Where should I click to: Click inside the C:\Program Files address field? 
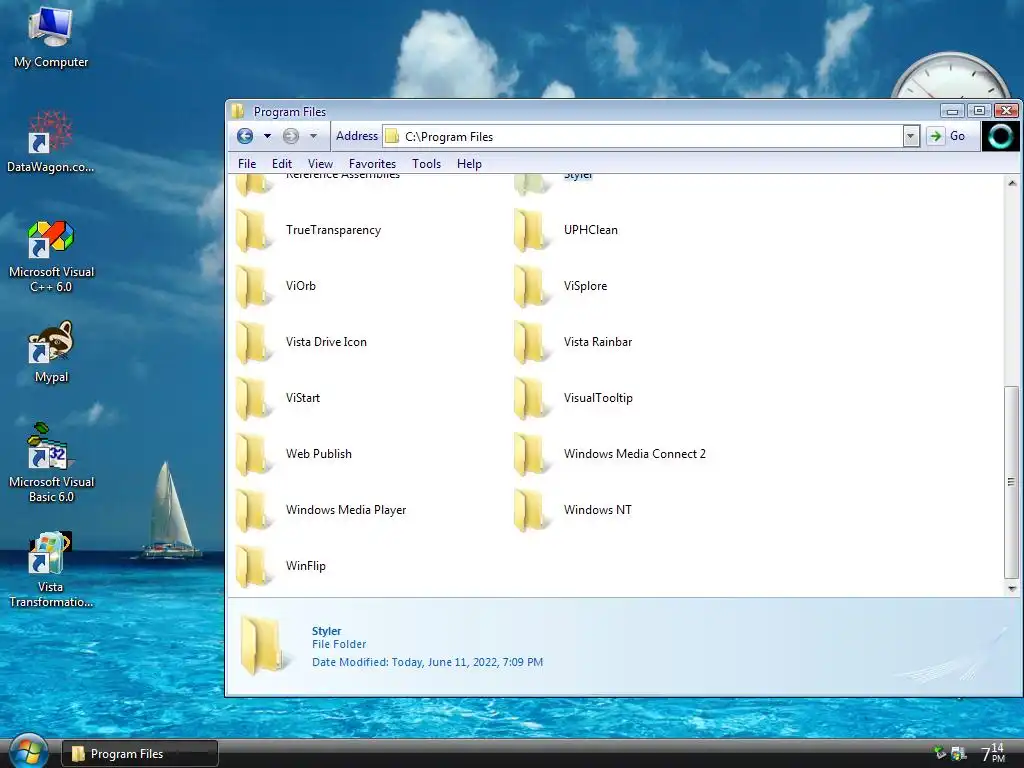[643, 136]
